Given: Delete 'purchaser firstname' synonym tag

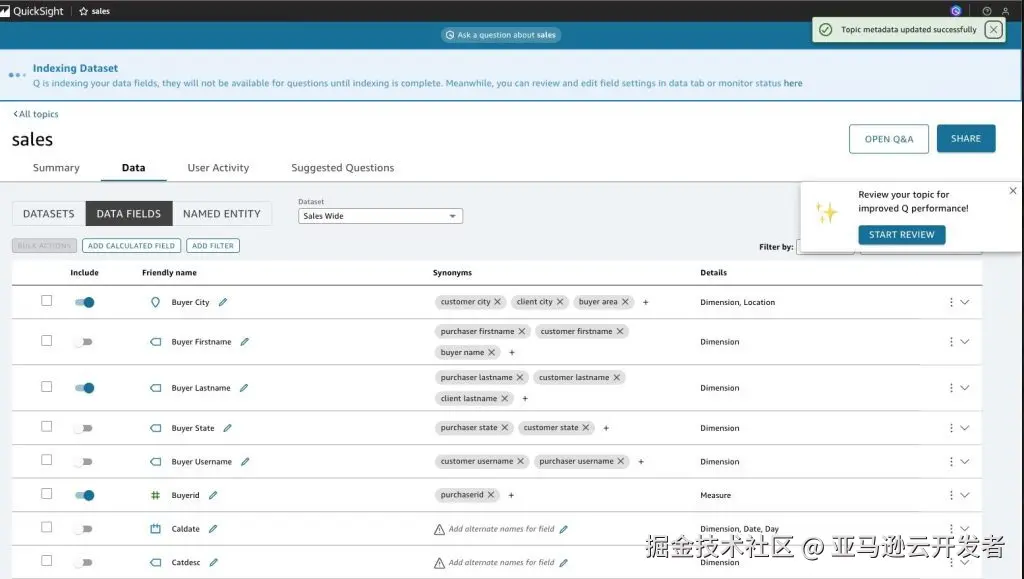Looking at the screenshot, I should point(522,331).
